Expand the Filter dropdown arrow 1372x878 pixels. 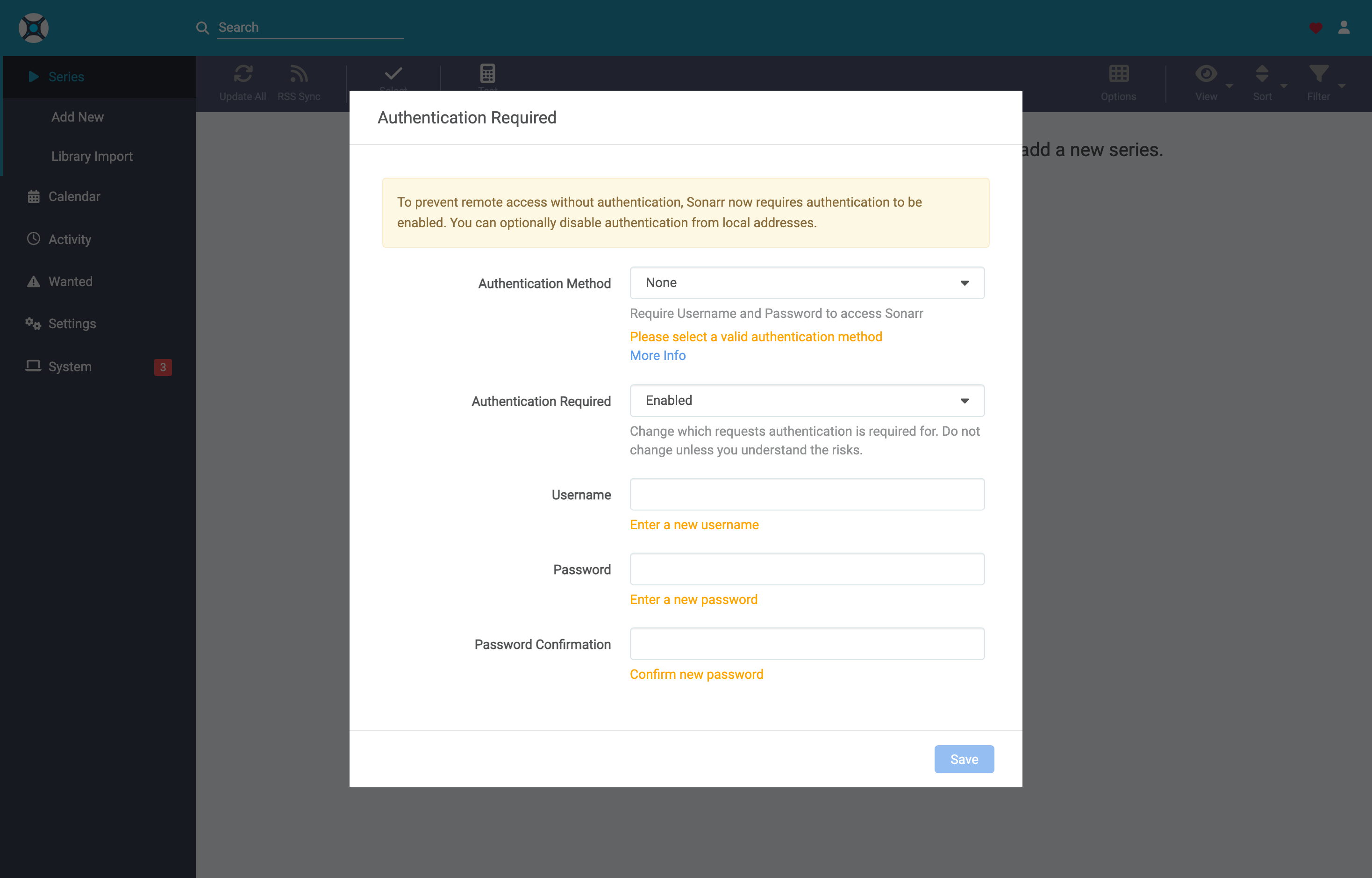(x=1342, y=86)
